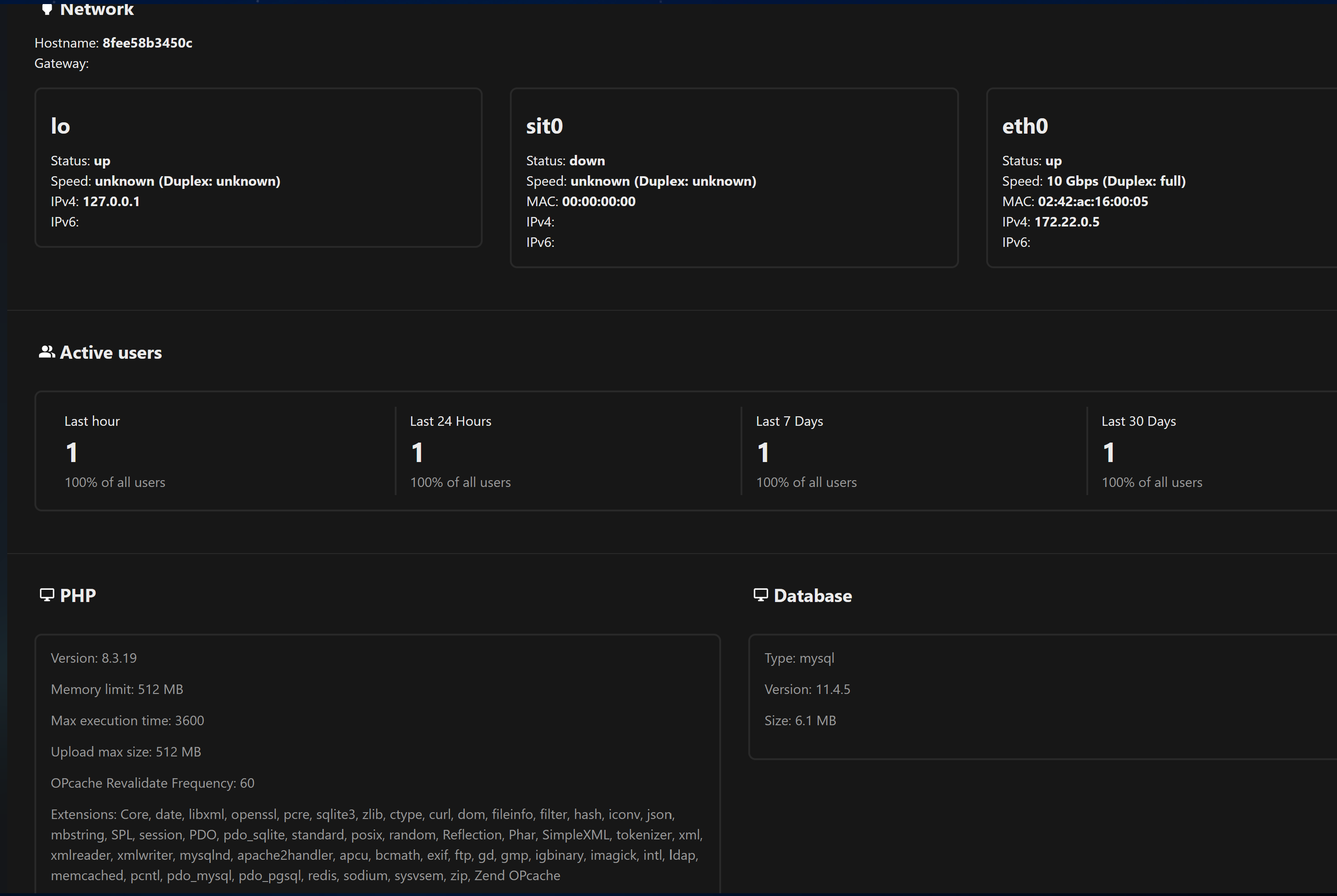Click the eth0 IPv4 address 172.22.0.5
This screenshot has height=896, width=1337.
coord(1066,222)
